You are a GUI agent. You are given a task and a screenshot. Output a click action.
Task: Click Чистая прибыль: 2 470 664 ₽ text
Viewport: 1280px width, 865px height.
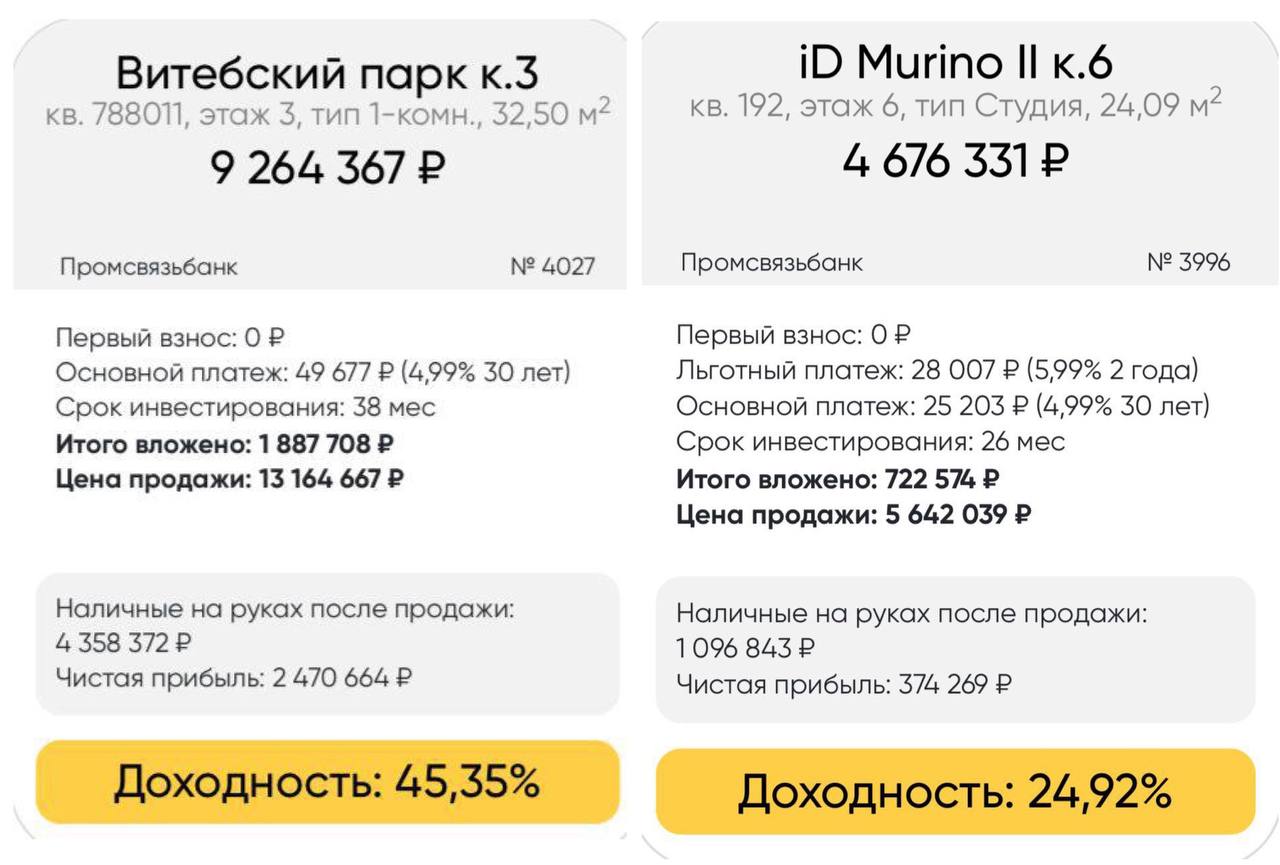click(234, 678)
